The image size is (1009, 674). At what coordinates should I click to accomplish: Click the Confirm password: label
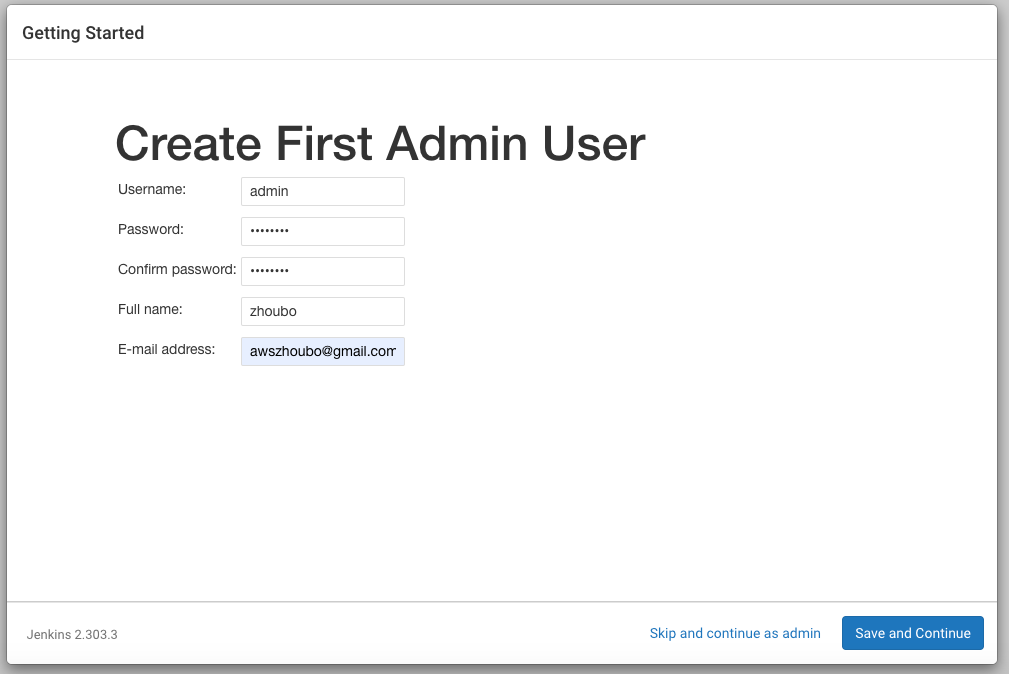(177, 269)
